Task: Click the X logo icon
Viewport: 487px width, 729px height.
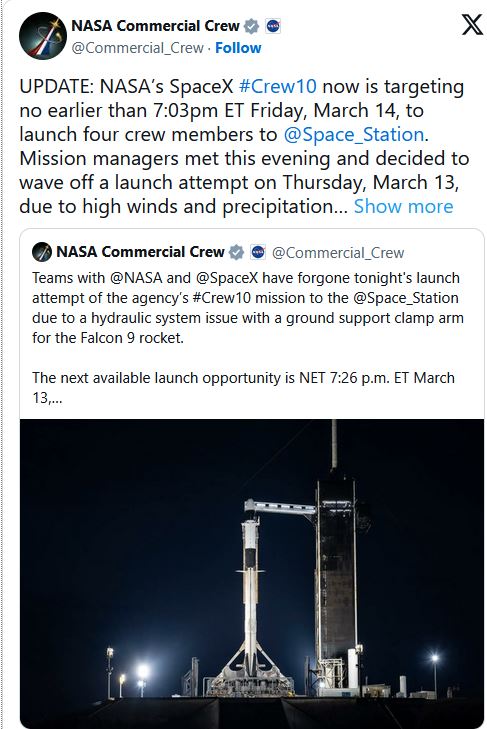Action: (x=472, y=25)
